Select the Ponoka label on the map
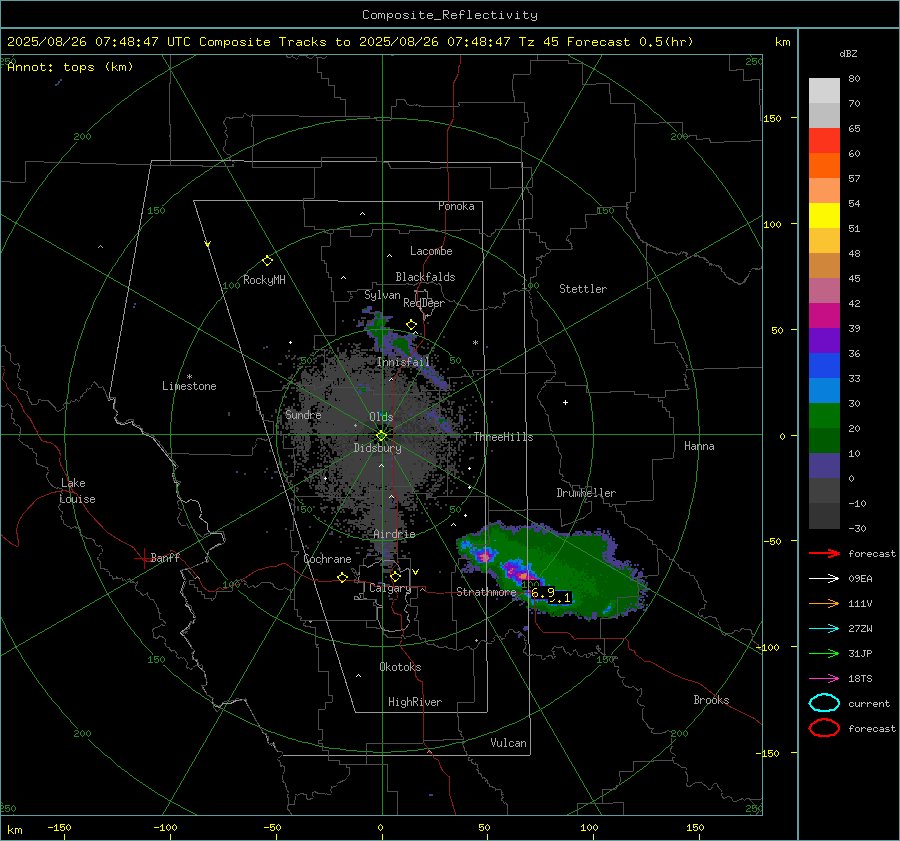This screenshot has width=900, height=841. [x=456, y=206]
